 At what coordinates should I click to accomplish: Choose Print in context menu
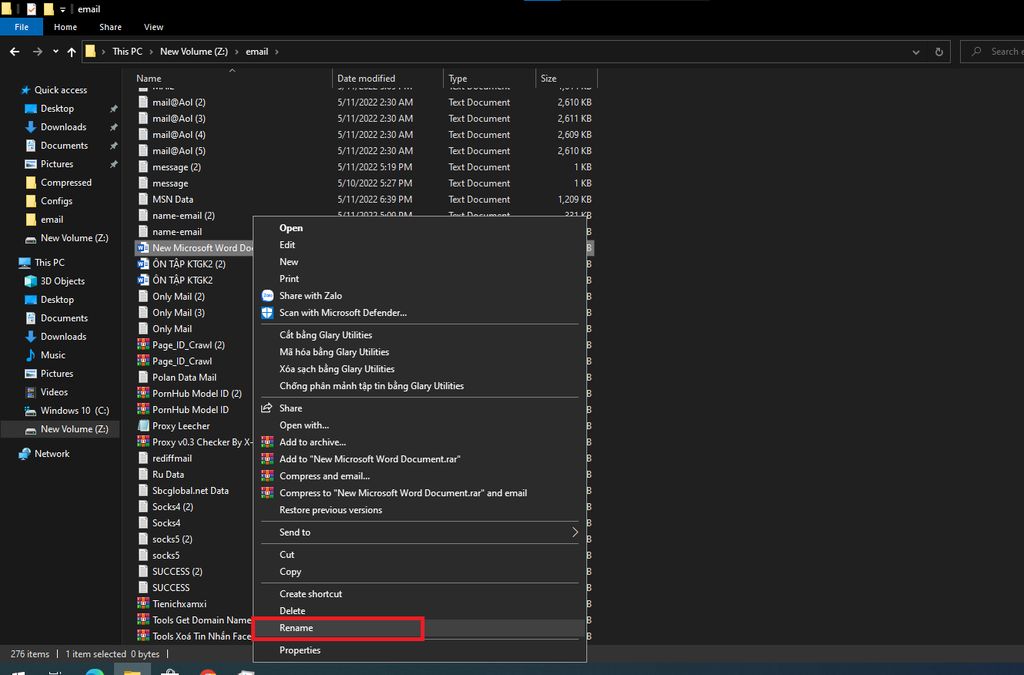coord(289,279)
